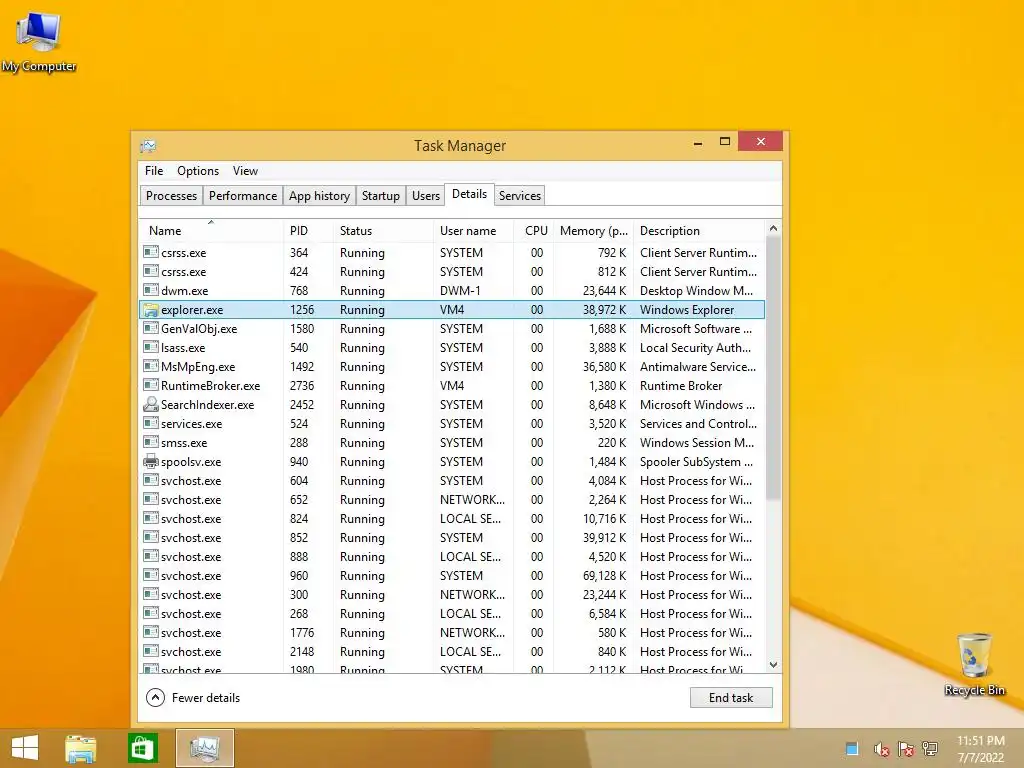
Task: Open the View menu
Action: 245,170
